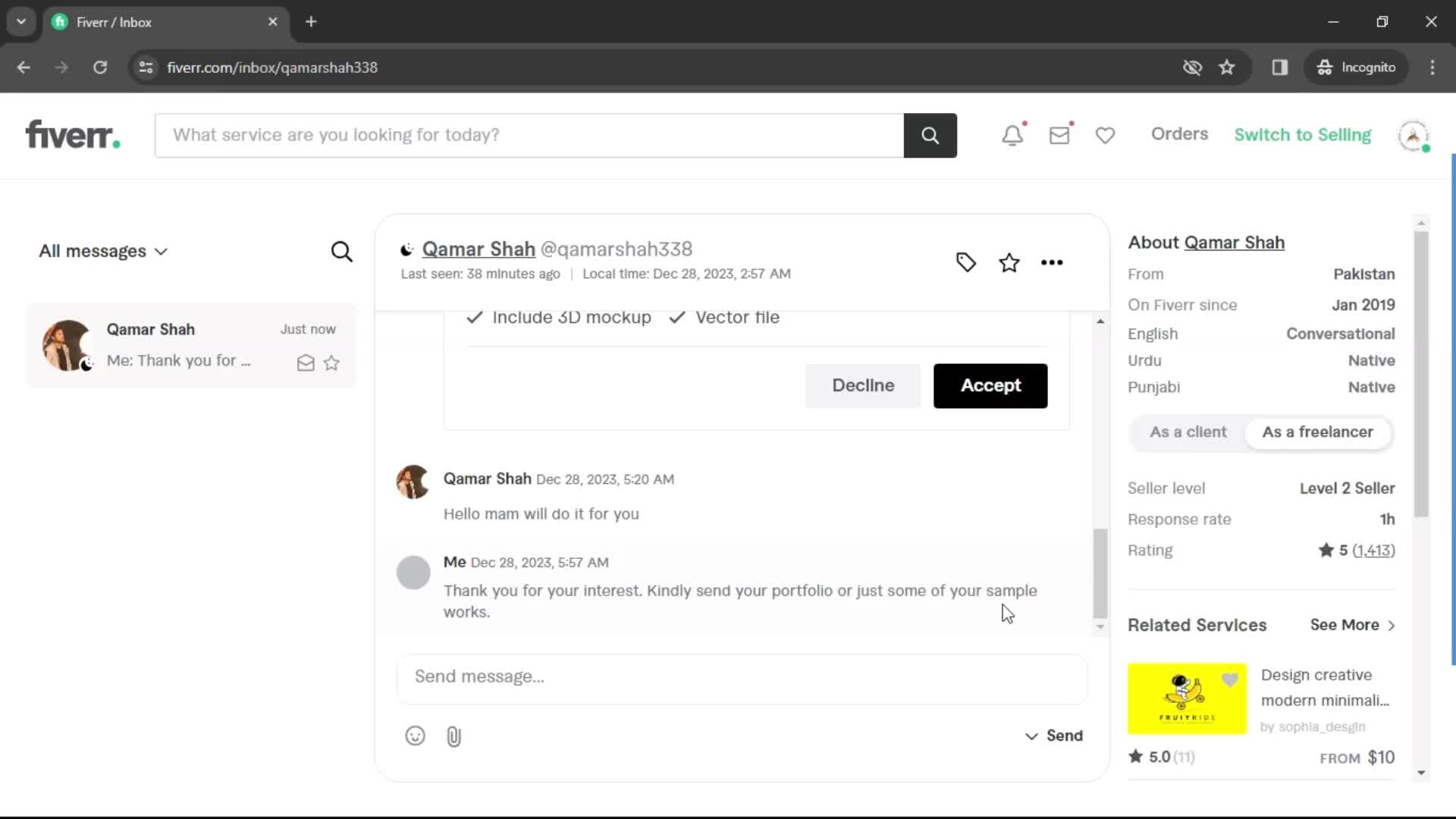The width and height of the screenshot is (1456, 819).
Task: Accept the custom offer
Action: pyautogui.click(x=990, y=386)
